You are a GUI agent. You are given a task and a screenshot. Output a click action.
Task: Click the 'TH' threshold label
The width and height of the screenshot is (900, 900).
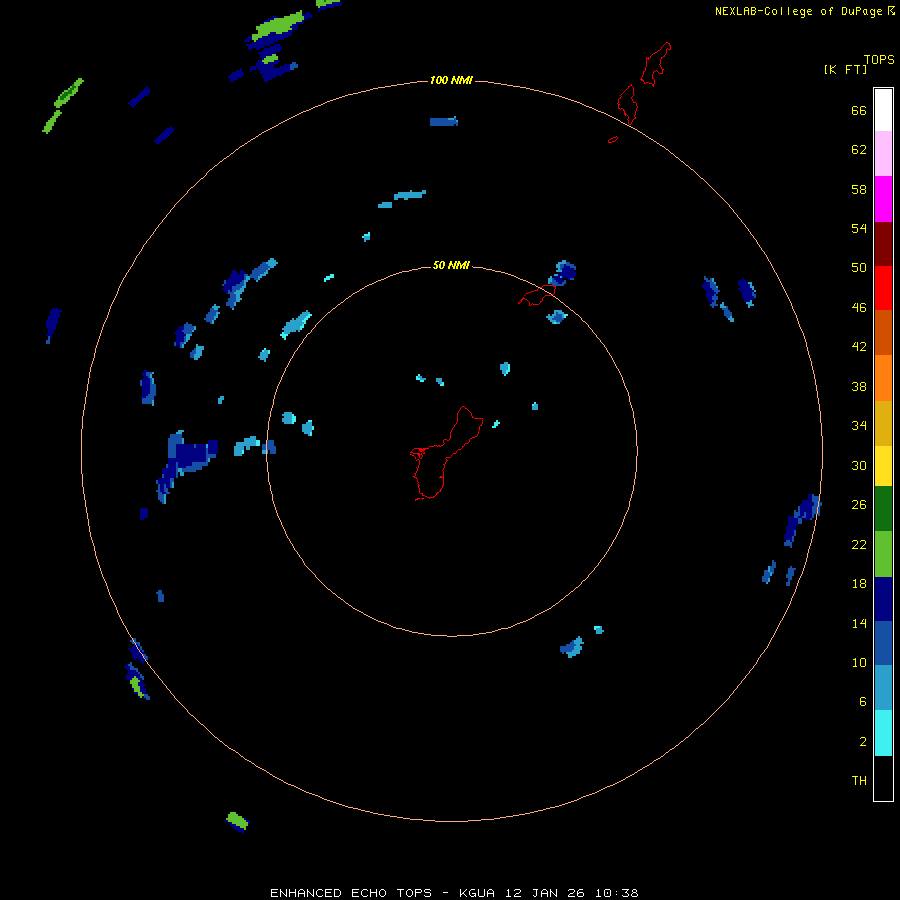(859, 781)
